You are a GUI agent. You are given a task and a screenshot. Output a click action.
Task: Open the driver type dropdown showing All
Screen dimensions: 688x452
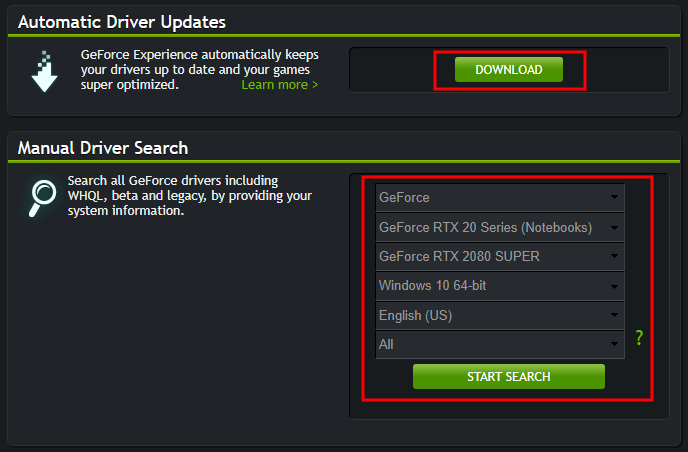[x=500, y=344]
